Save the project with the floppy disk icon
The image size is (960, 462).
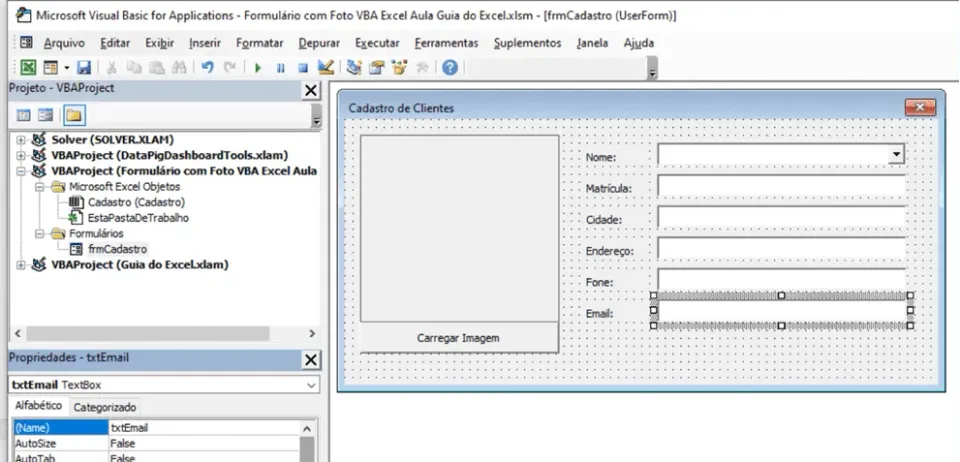click(x=83, y=67)
